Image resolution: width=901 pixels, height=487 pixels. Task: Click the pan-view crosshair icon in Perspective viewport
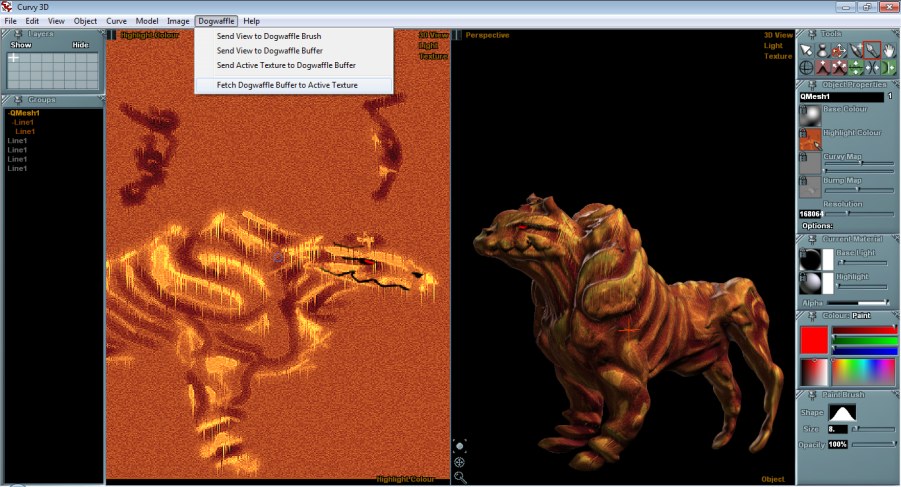click(460, 462)
